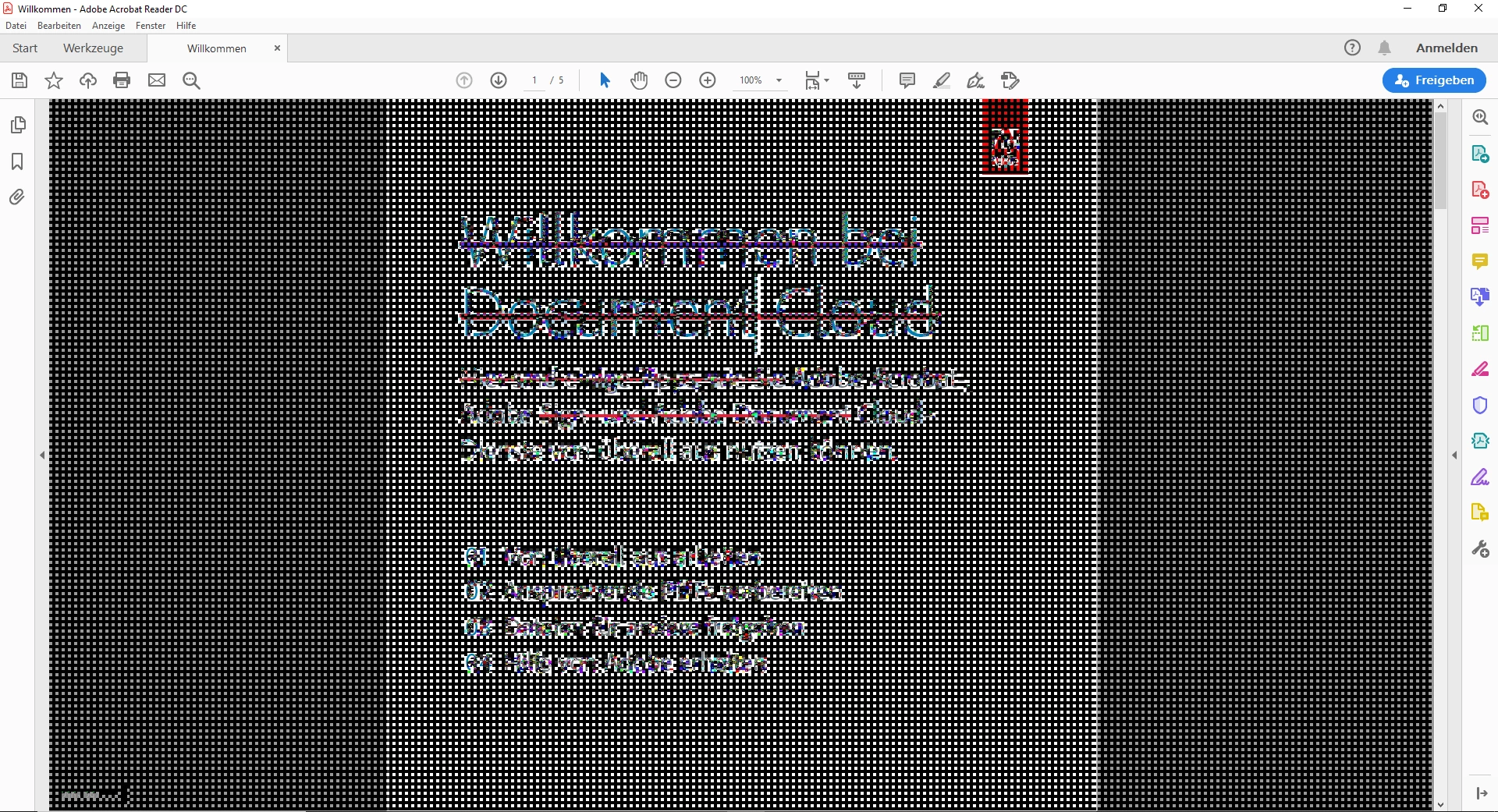The image size is (1498, 812).
Task: Upload file to cloud icon
Action: pyautogui.click(x=88, y=80)
